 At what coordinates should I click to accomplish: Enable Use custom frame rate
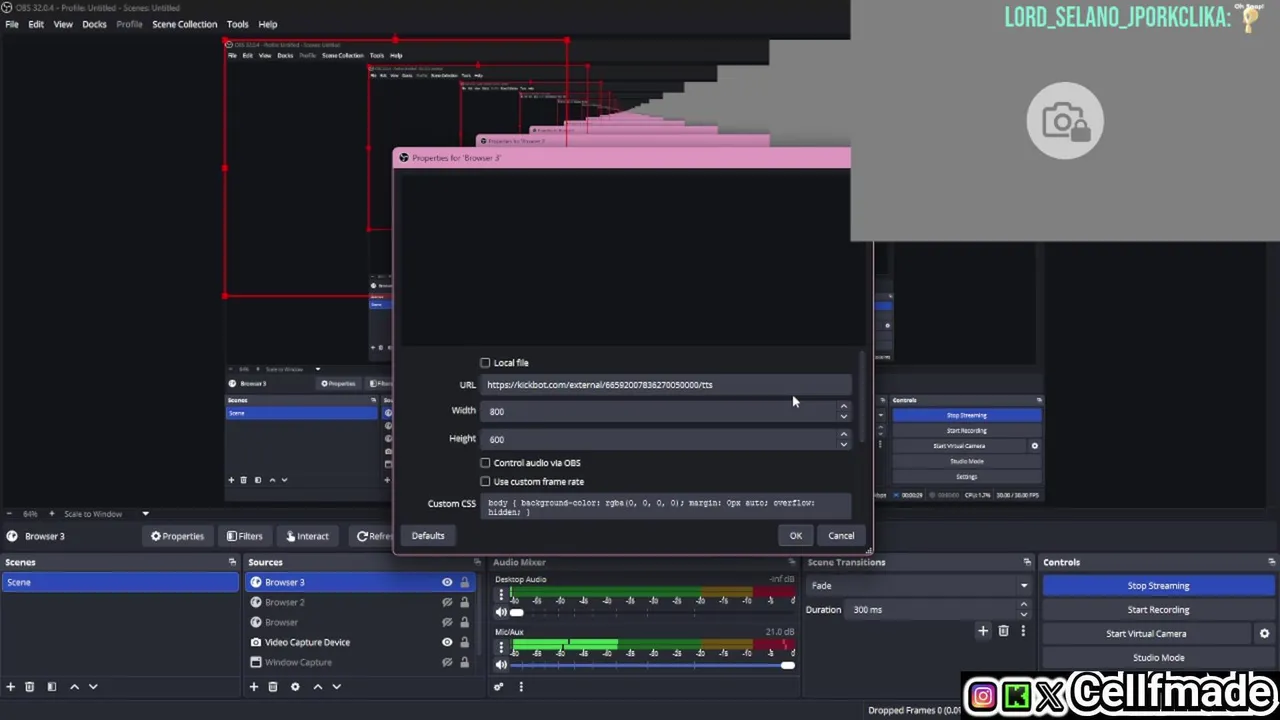click(486, 482)
